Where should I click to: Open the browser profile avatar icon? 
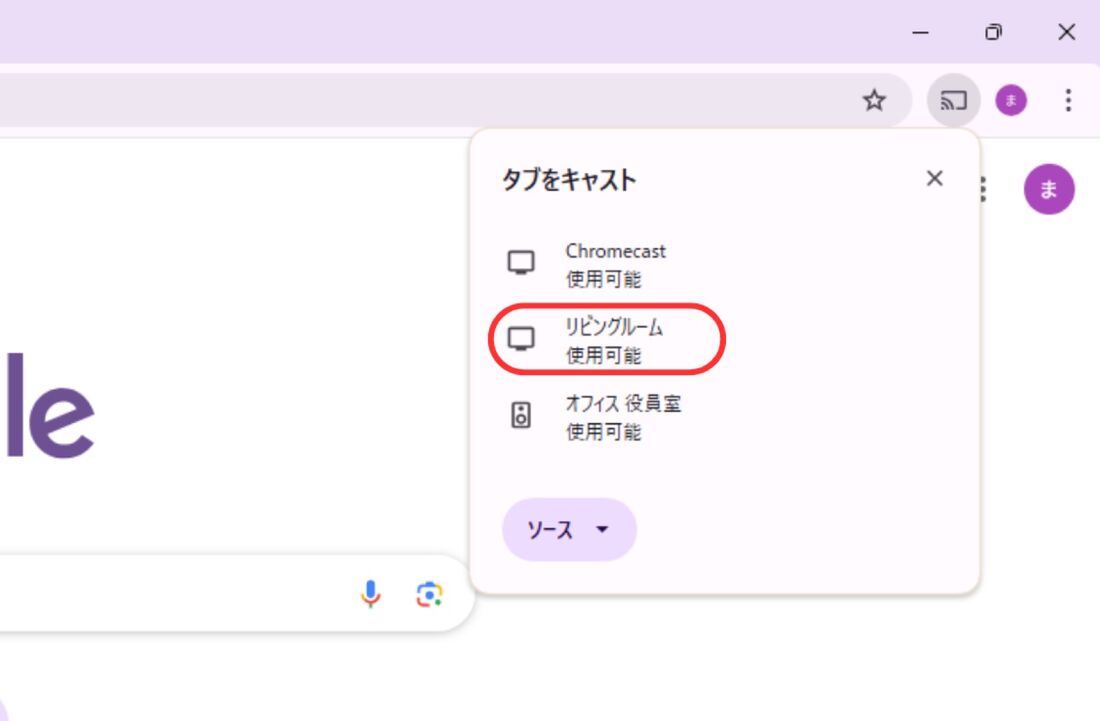[1011, 100]
